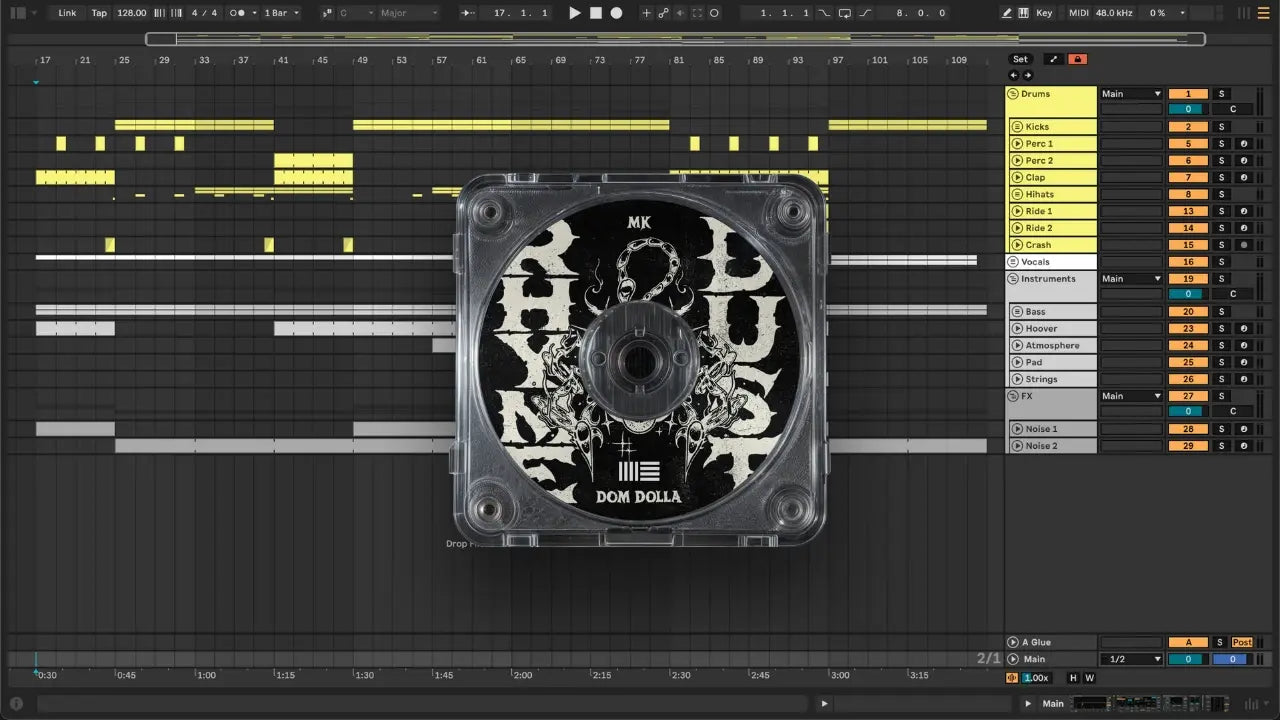
Task: Adjust the Drums group volume slider
Action: pyautogui.click(x=1188, y=110)
